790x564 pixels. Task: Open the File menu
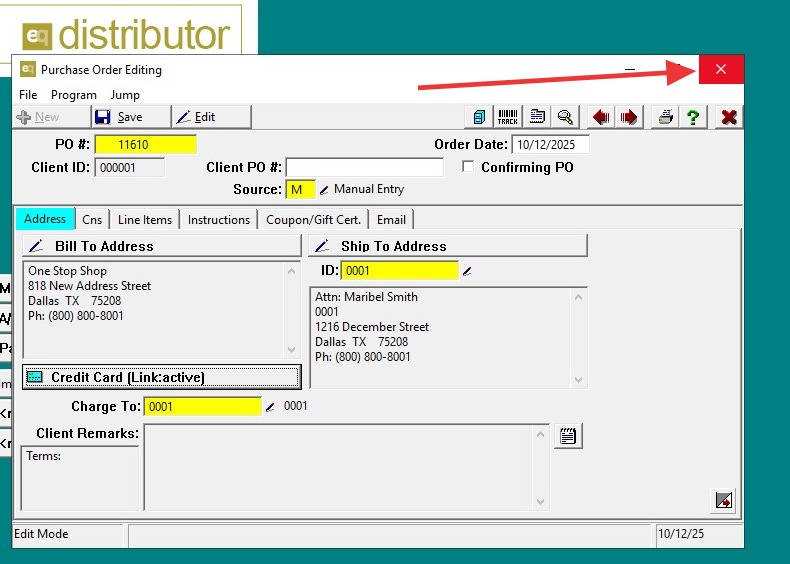28,95
